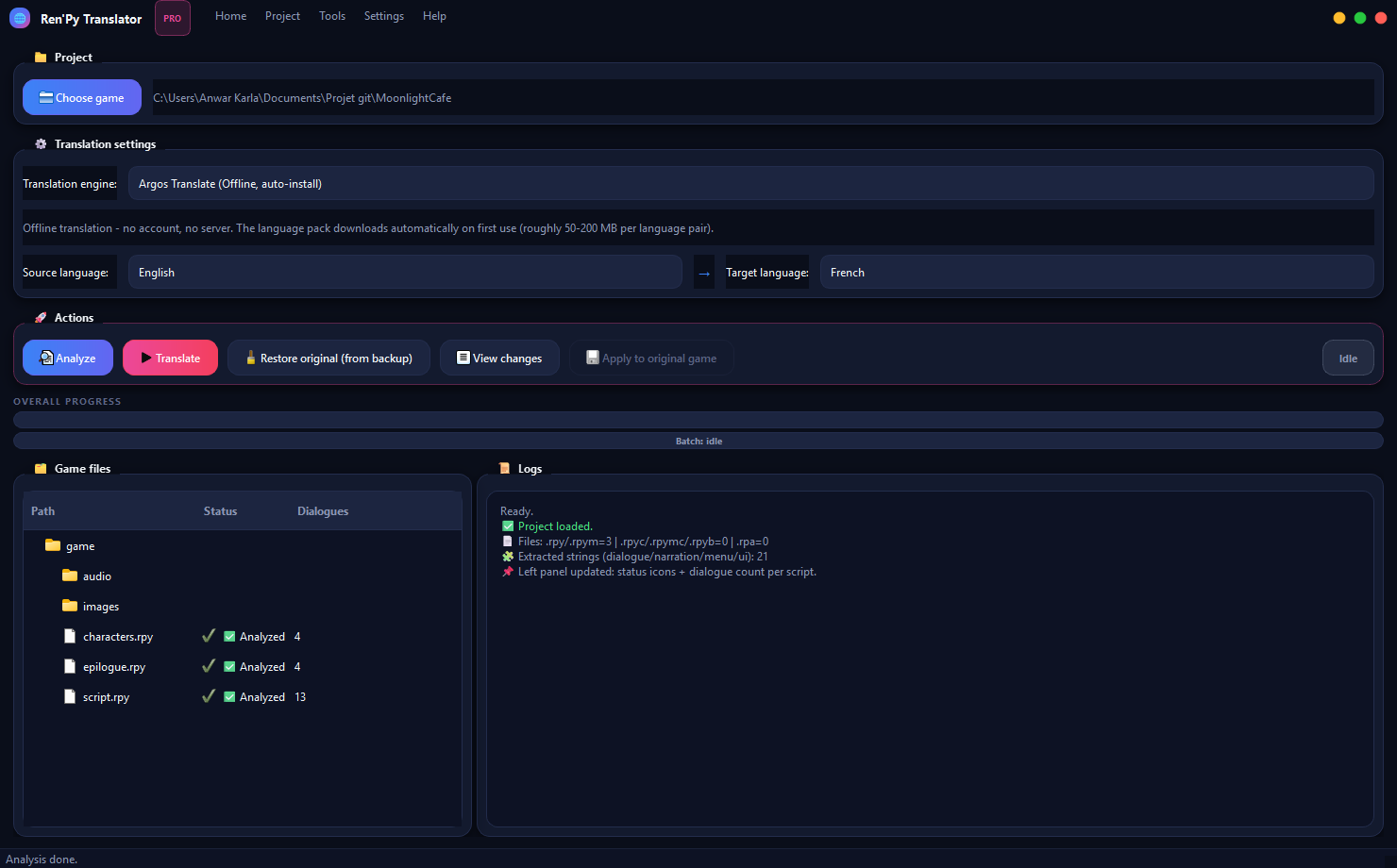Open the Target language dropdown

1097,272
